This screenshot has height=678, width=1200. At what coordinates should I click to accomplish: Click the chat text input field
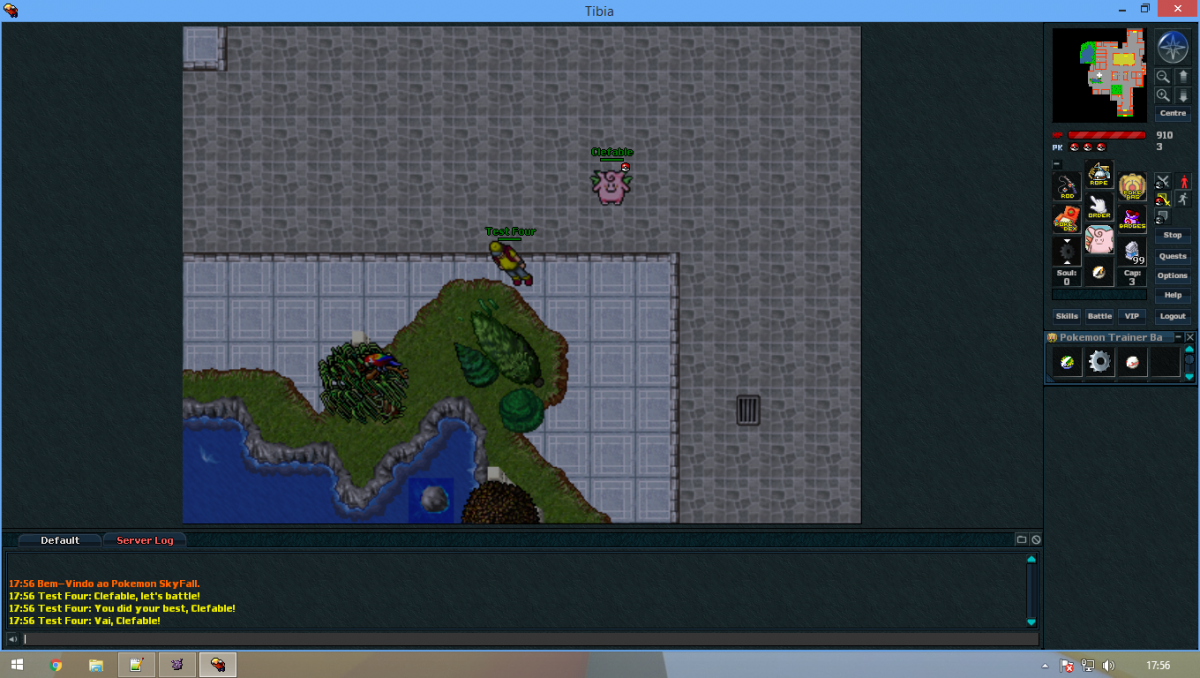pos(530,639)
